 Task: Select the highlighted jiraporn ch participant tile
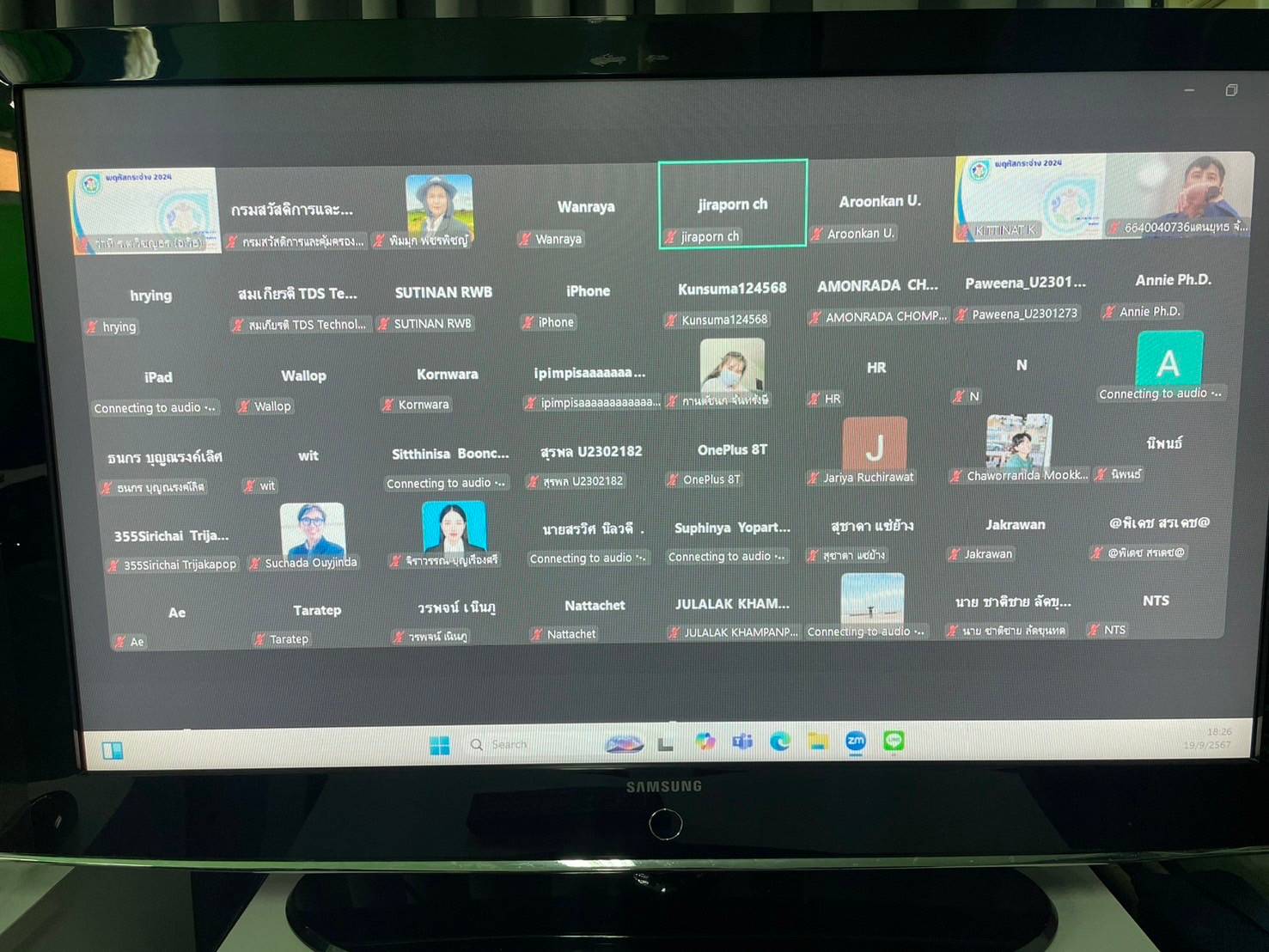(732, 204)
